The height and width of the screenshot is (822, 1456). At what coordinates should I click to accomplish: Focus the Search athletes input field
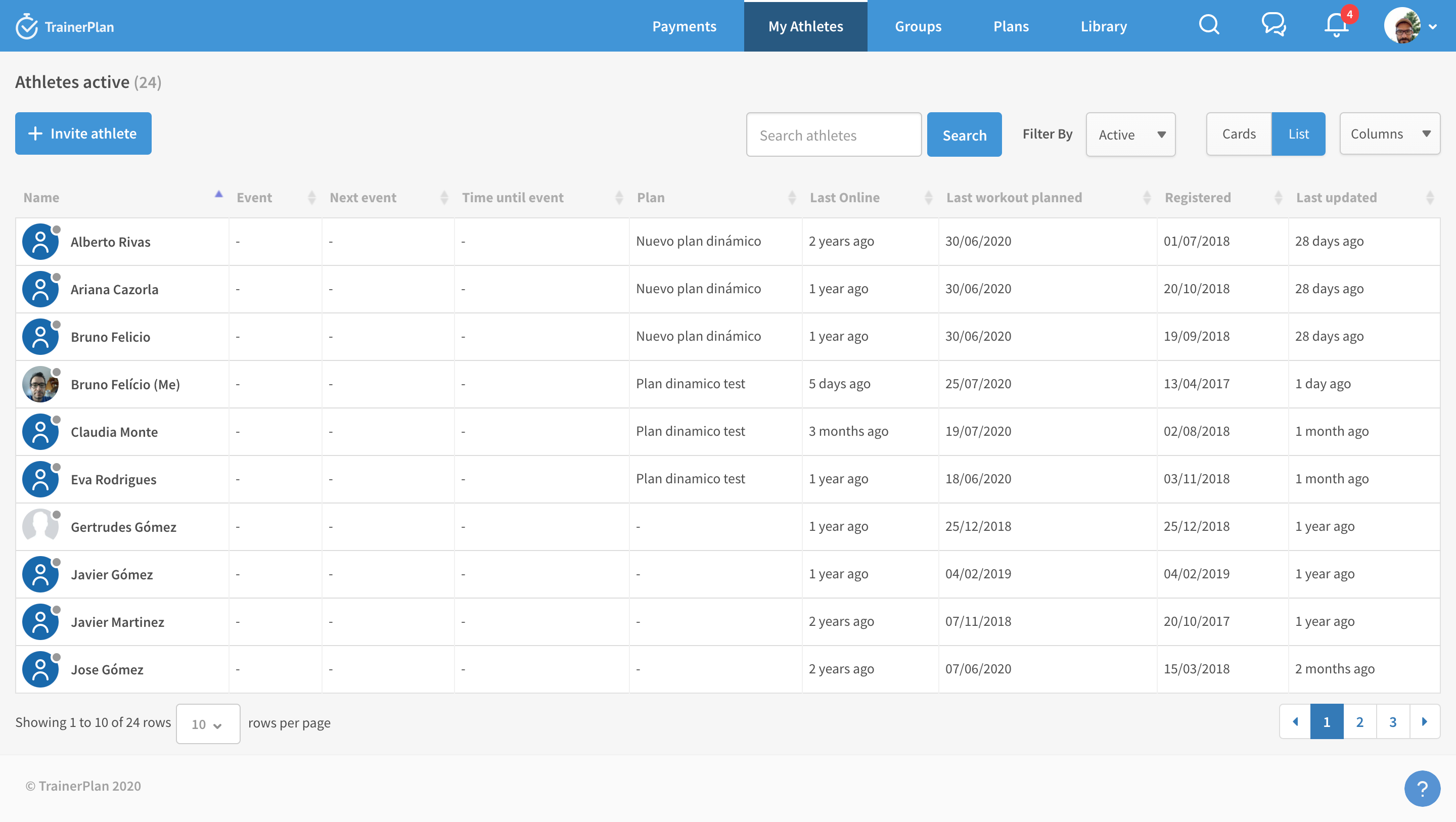[833, 135]
